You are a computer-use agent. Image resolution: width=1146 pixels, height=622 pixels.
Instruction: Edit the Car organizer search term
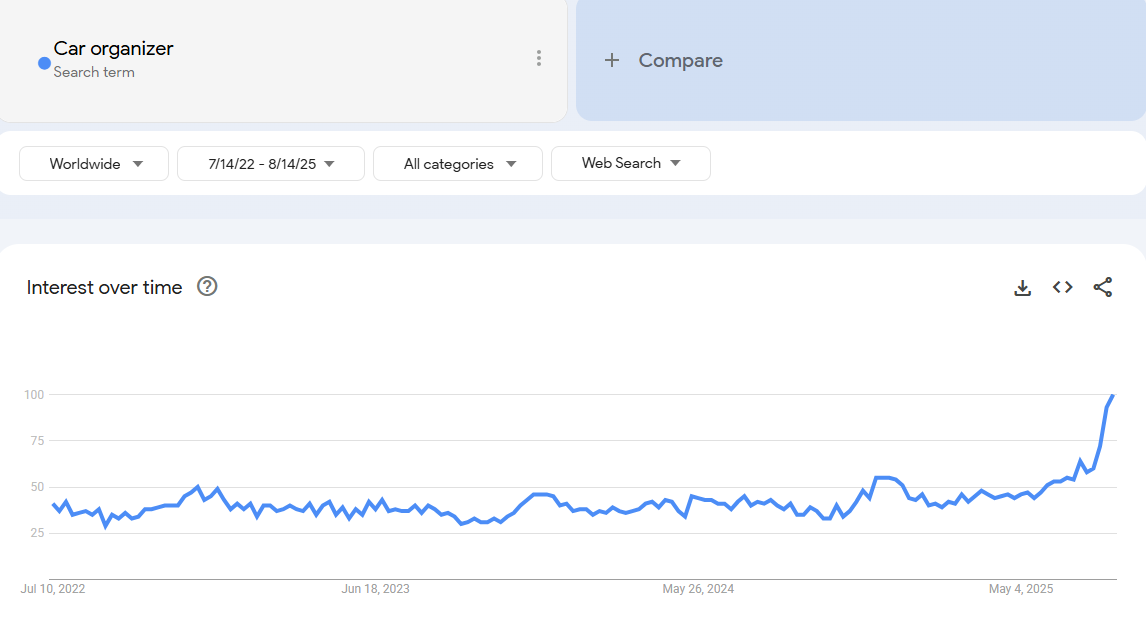coord(113,48)
